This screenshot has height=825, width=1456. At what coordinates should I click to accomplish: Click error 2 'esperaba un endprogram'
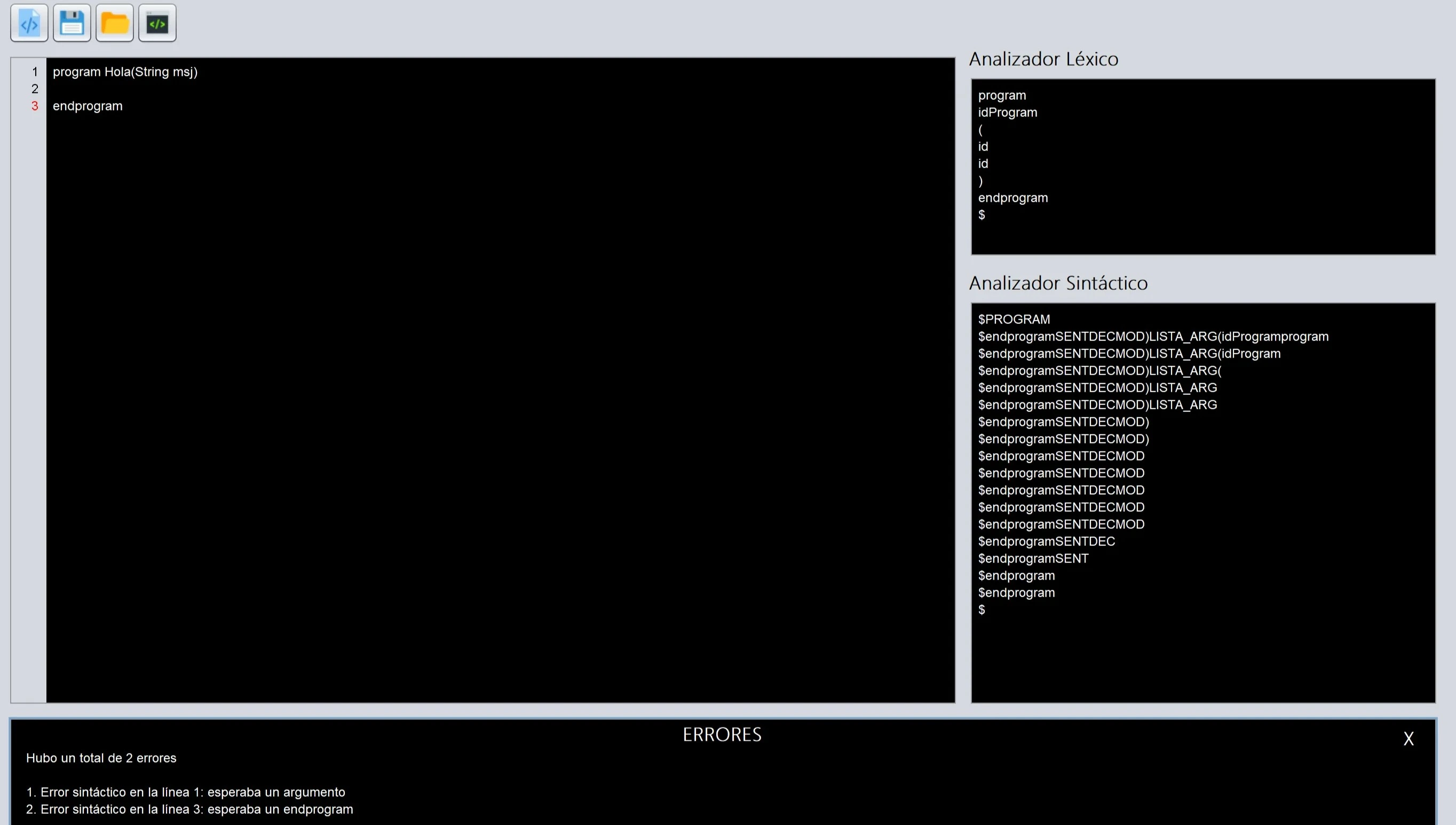190,809
